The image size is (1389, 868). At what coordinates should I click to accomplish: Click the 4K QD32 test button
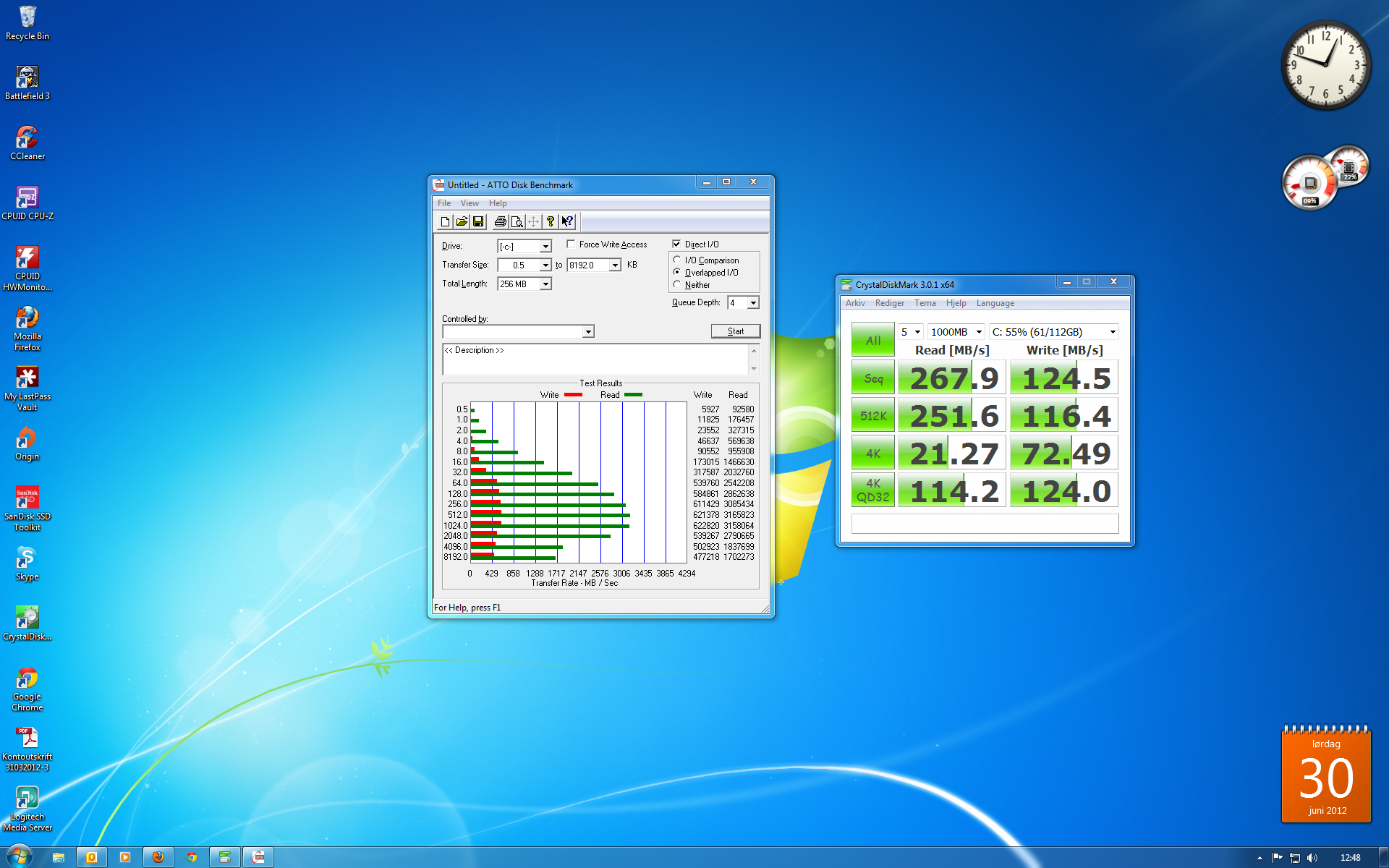pos(873,490)
